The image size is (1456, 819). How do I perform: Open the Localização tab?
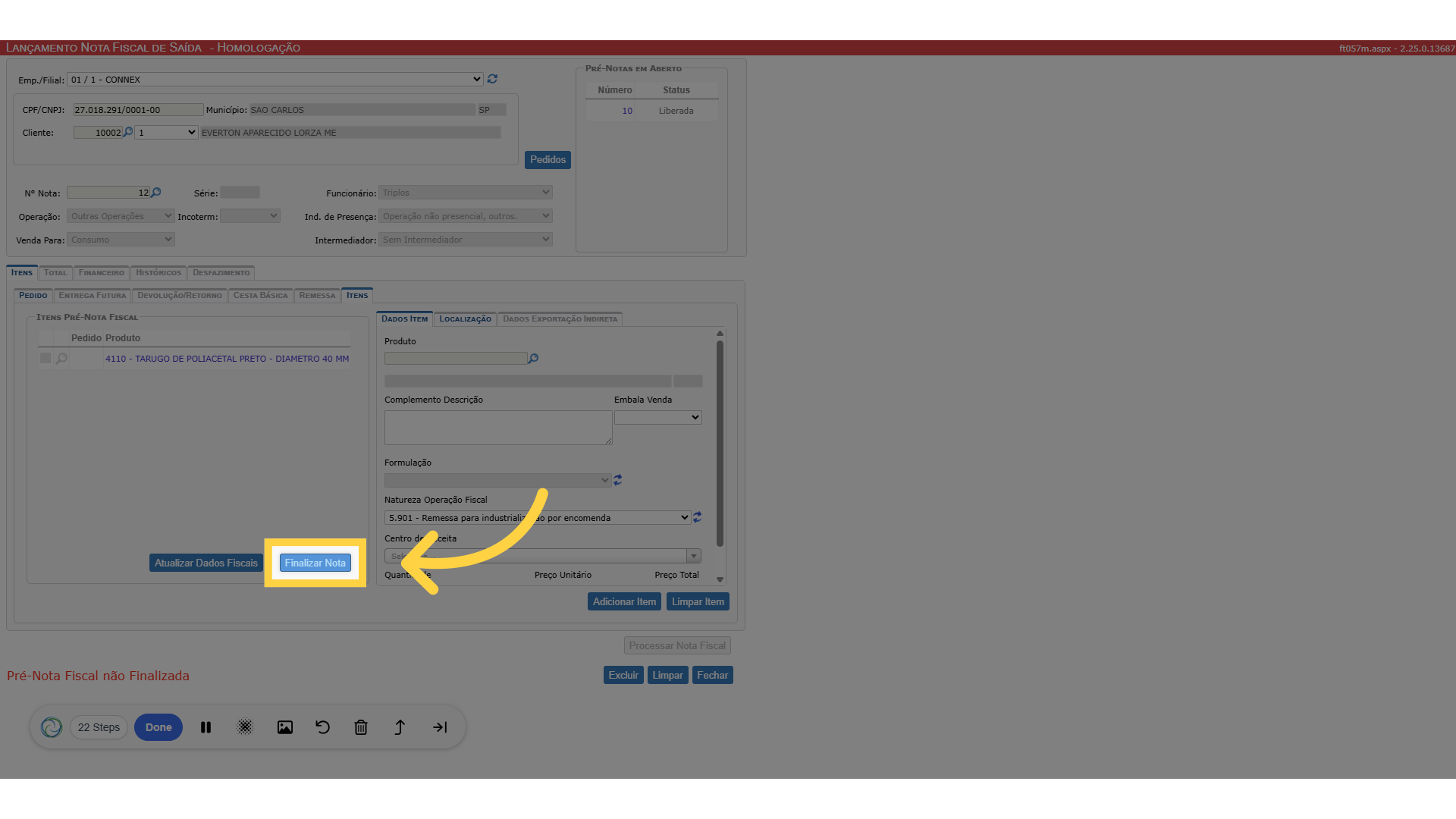[x=466, y=319]
